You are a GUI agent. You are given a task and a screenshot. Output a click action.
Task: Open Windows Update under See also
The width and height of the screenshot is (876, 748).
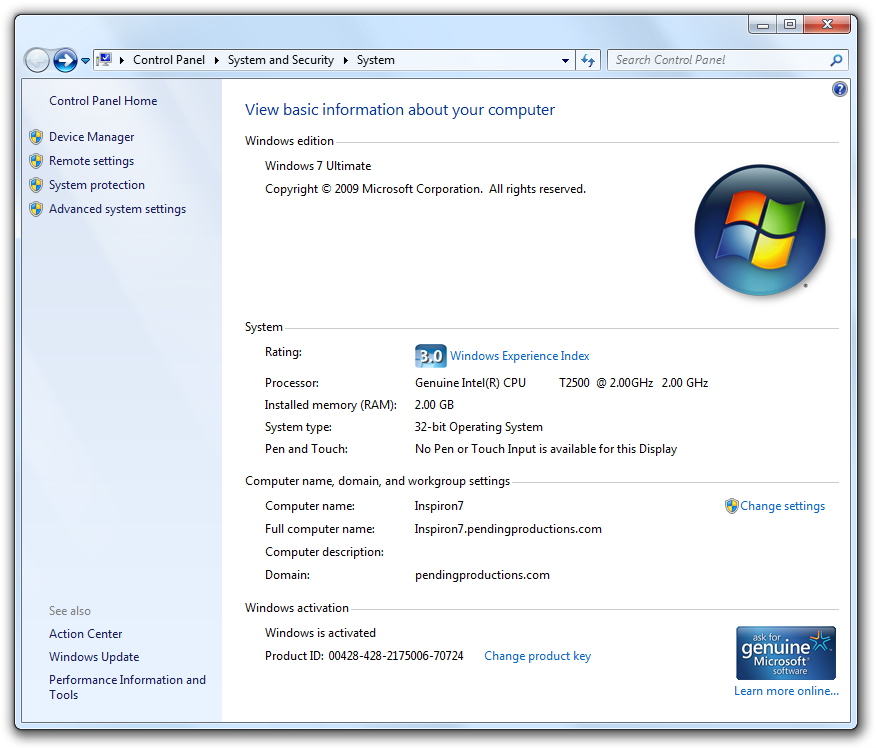94,657
